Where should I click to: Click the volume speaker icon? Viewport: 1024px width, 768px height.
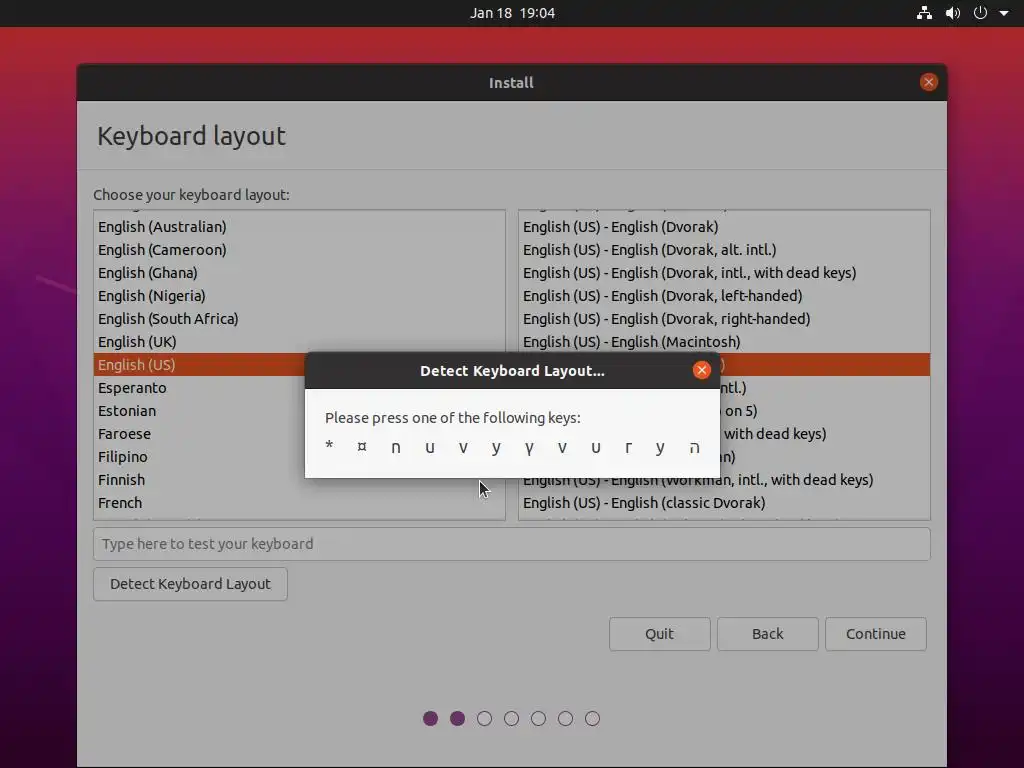pyautogui.click(x=953, y=13)
